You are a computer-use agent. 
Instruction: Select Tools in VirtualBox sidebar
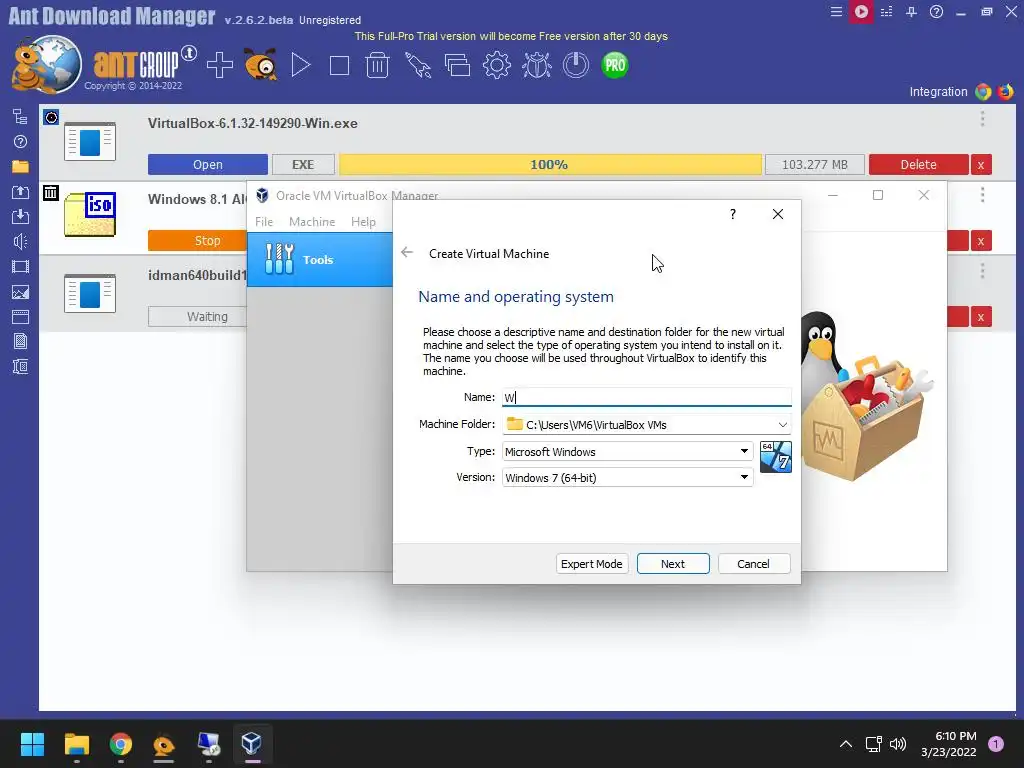click(320, 259)
